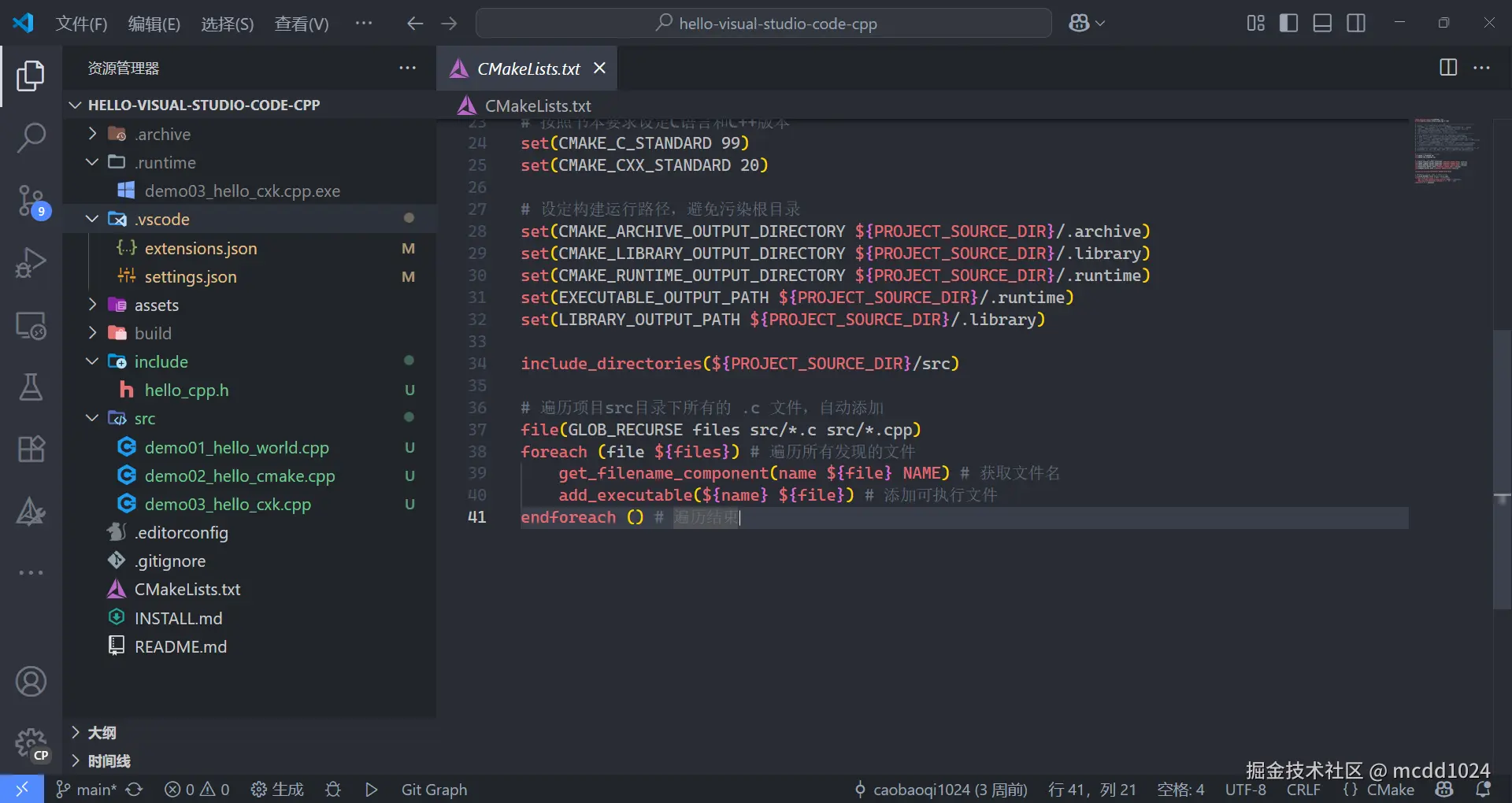Open the Explorer view in activity bar
The image size is (1512, 803).
coord(31,76)
